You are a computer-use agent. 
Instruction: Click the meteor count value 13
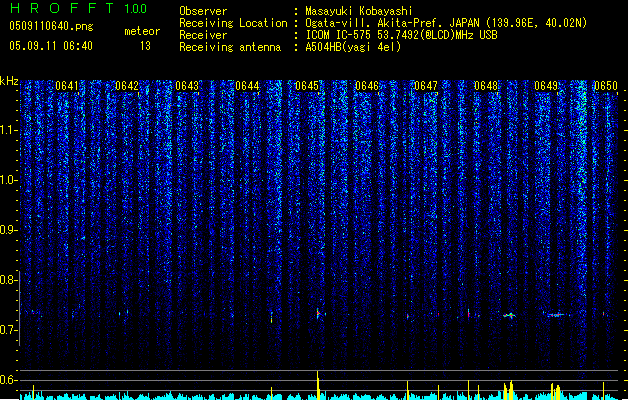145,46
